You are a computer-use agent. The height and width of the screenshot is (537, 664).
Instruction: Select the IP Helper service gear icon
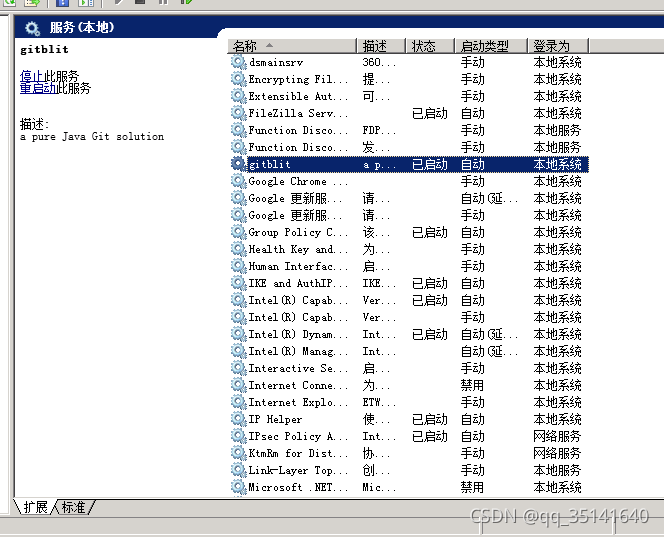tap(238, 419)
